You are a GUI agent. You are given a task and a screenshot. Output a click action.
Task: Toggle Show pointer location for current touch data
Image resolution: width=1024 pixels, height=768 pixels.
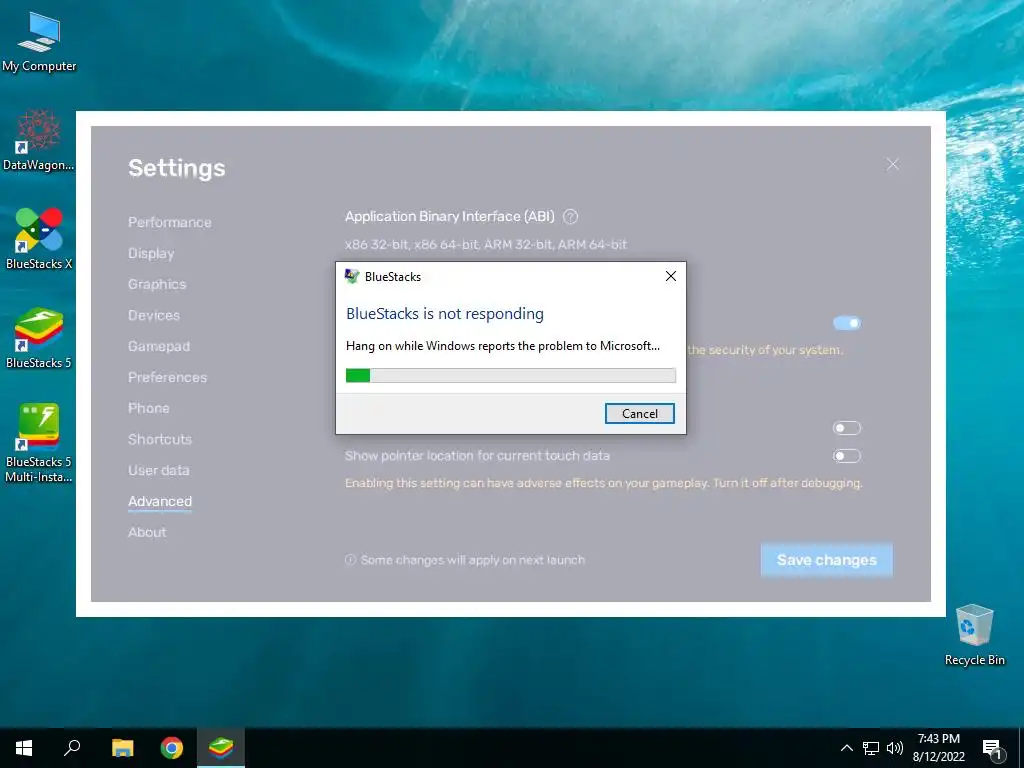coord(846,456)
